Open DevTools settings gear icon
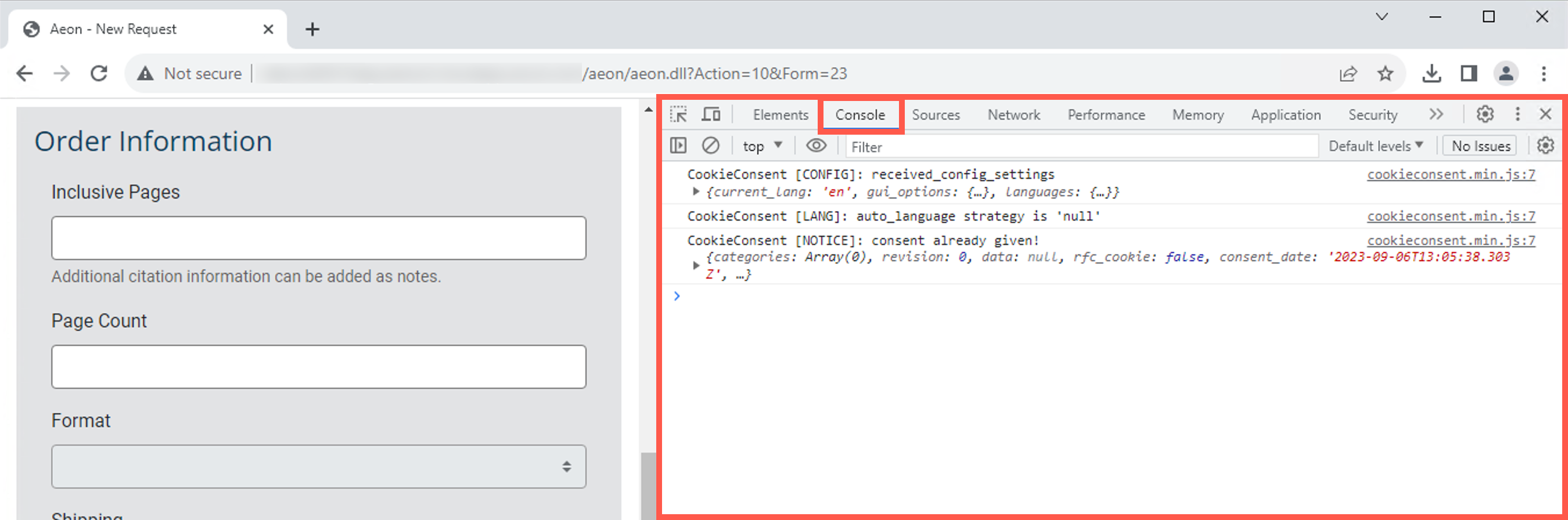Image resolution: width=1568 pixels, height=520 pixels. point(1484,114)
